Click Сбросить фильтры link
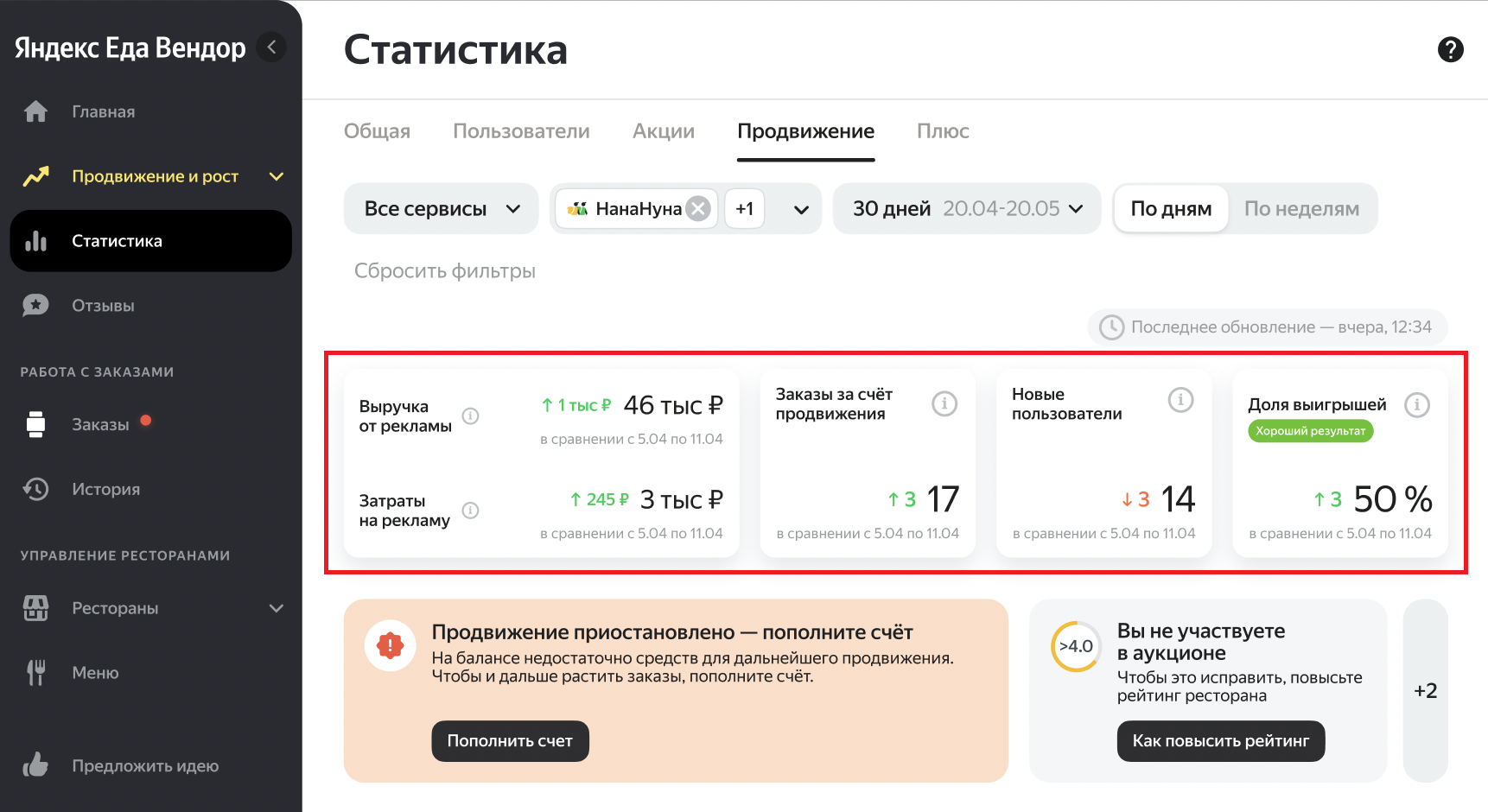The image size is (1488, 812). (444, 271)
